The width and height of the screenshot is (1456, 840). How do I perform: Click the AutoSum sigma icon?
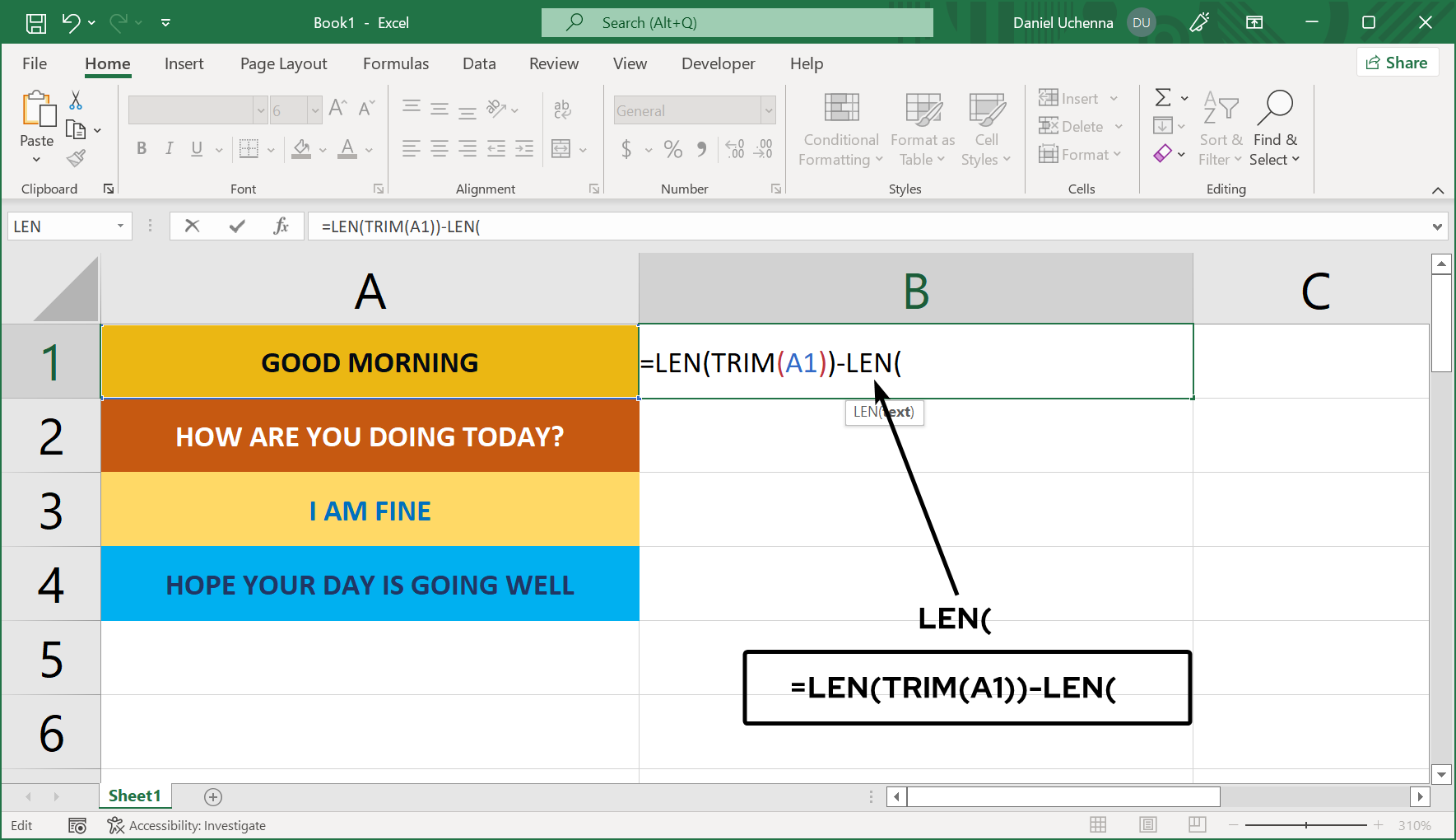click(1163, 98)
